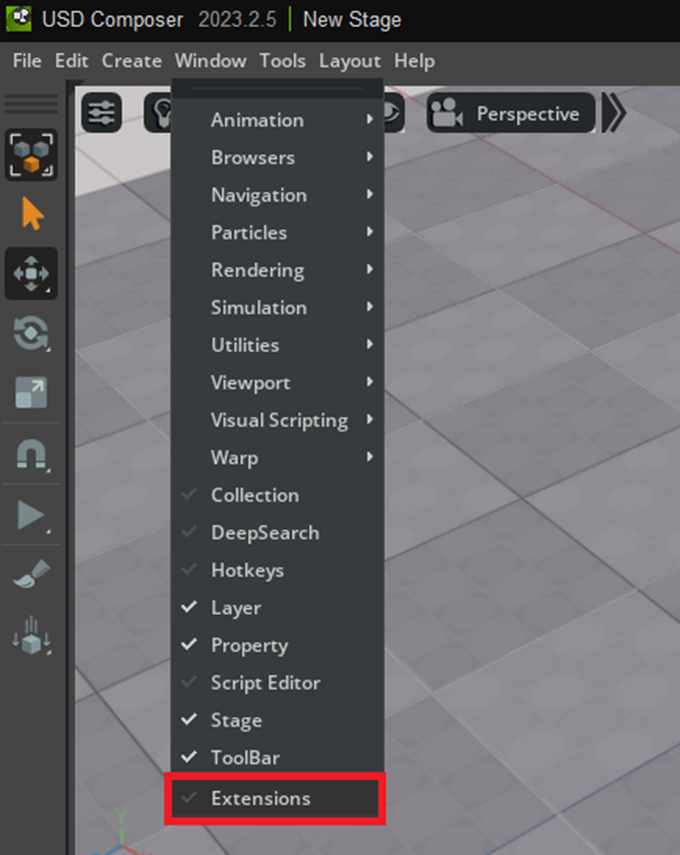Toggle the Snap magnet tool
Image resolution: width=680 pixels, height=855 pixels.
(x=31, y=455)
